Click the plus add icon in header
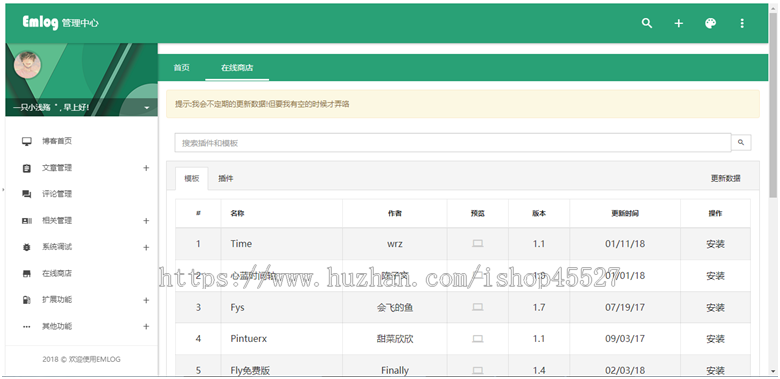The width and height of the screenshot is (780, 379). (x=679, y=23)
